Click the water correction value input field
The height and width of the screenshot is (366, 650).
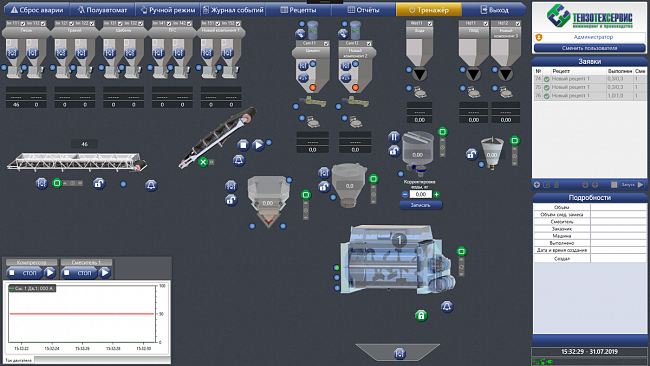[420, 194]
